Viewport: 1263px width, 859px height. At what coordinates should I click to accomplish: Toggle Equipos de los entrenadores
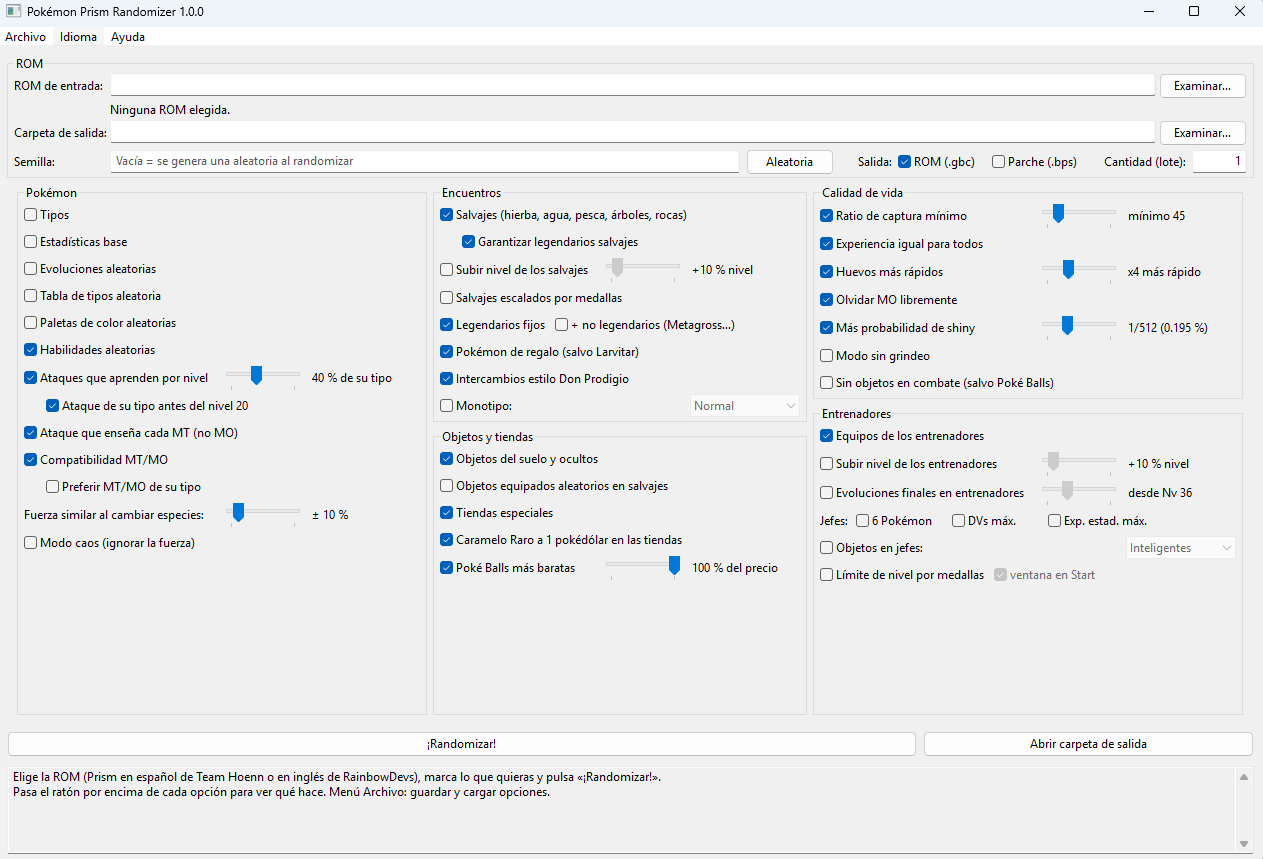click(827, 436)
